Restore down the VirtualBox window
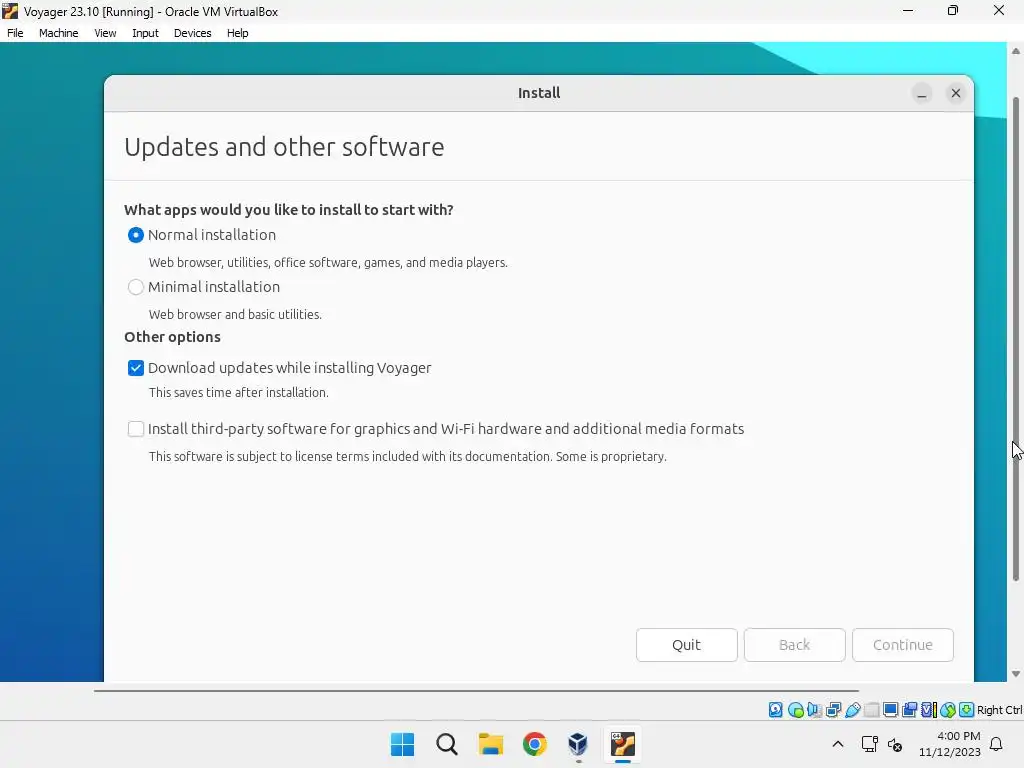Screen dimensions: 1024x768 click(953, 10)
